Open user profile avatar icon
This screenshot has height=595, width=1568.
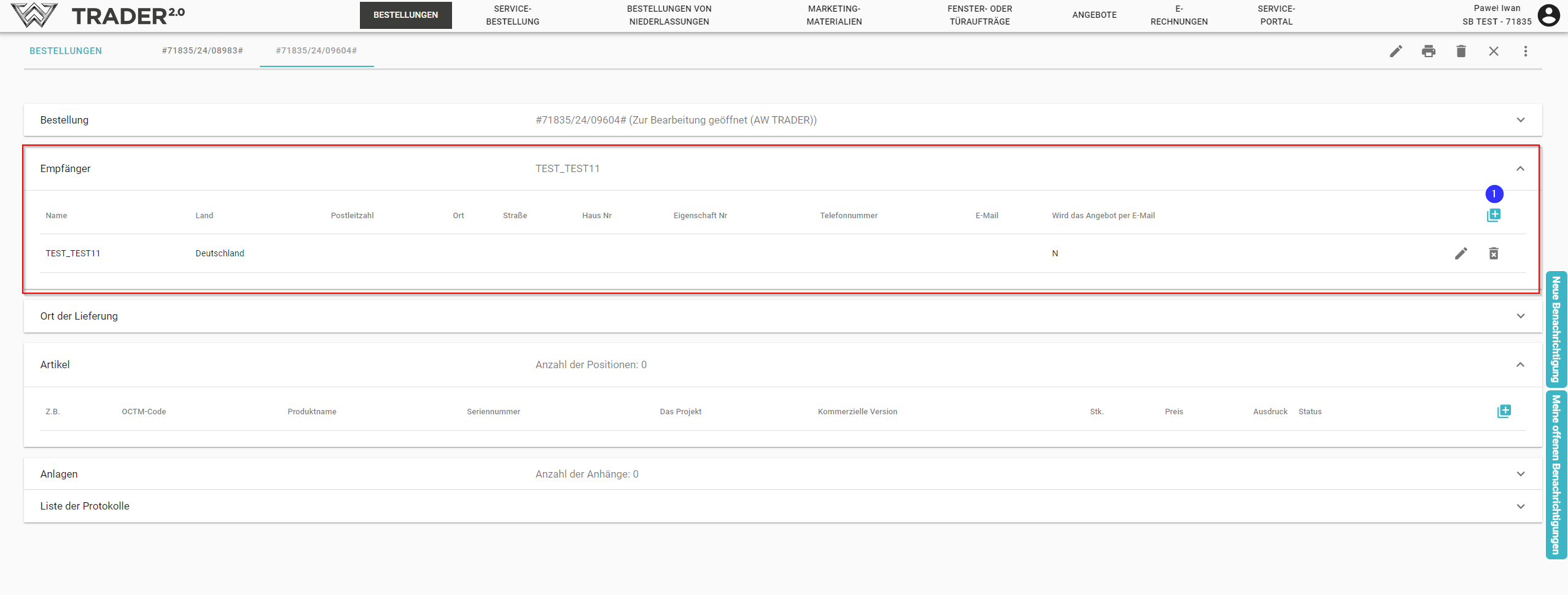pyautogui.click(x=1548, y=15)
